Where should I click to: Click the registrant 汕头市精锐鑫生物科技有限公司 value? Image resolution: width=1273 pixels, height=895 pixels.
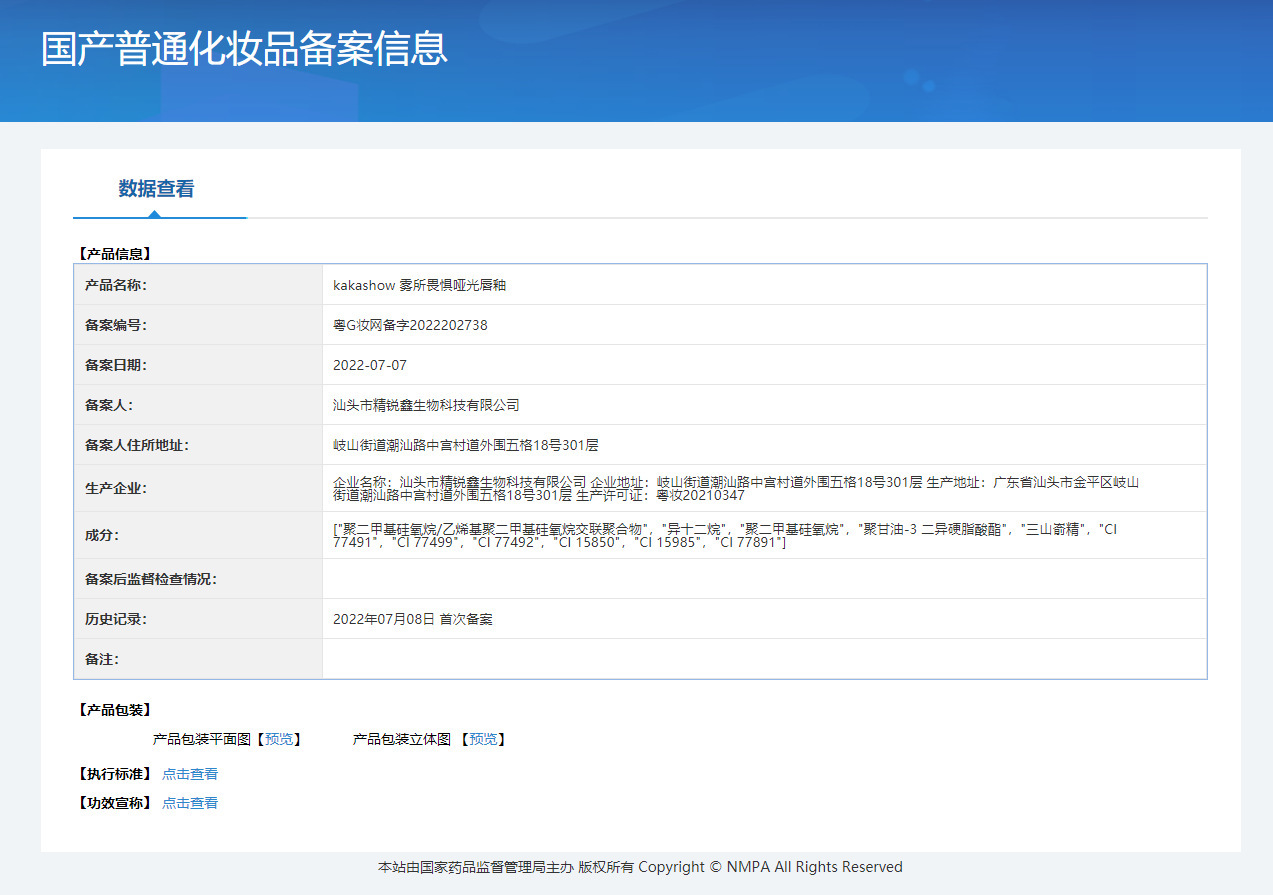coord(426,405)
